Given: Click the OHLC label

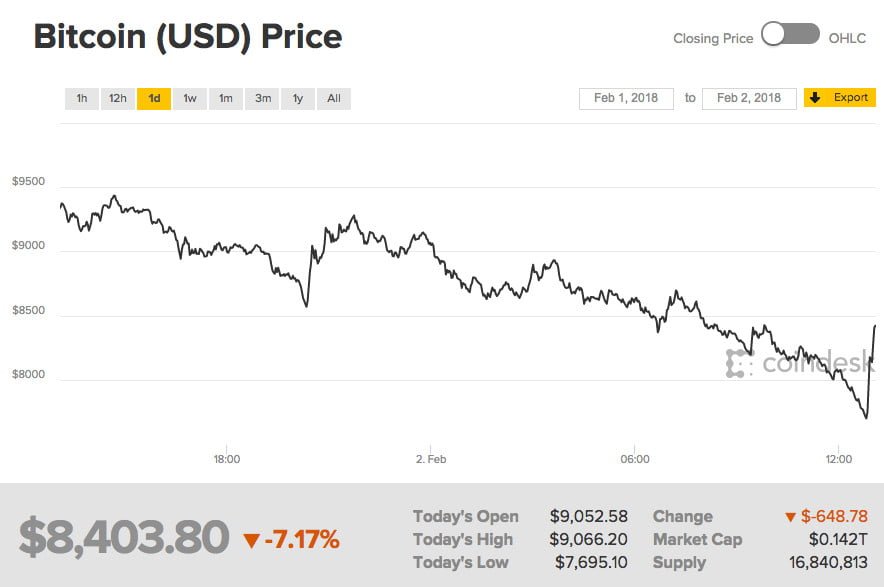Looking at the screenshot, I should [x=848, y=38].
